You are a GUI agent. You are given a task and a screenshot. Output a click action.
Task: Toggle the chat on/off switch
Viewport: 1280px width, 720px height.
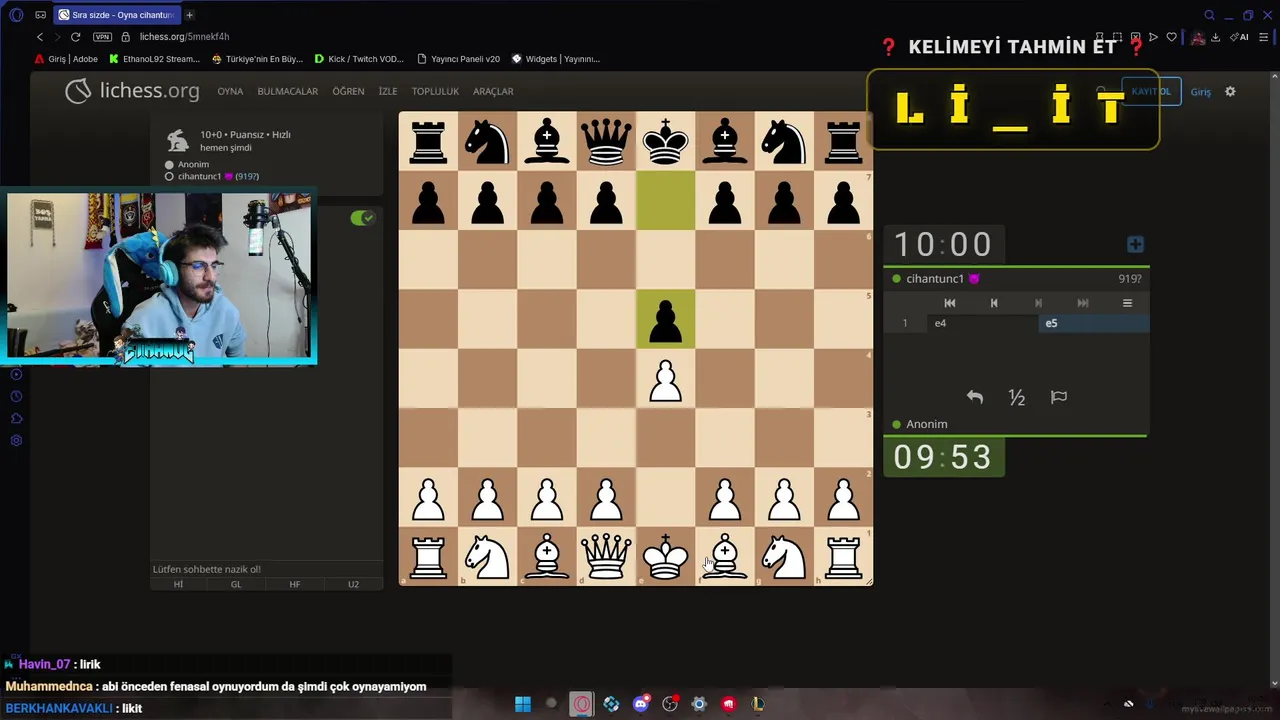[x=363, y=218]
